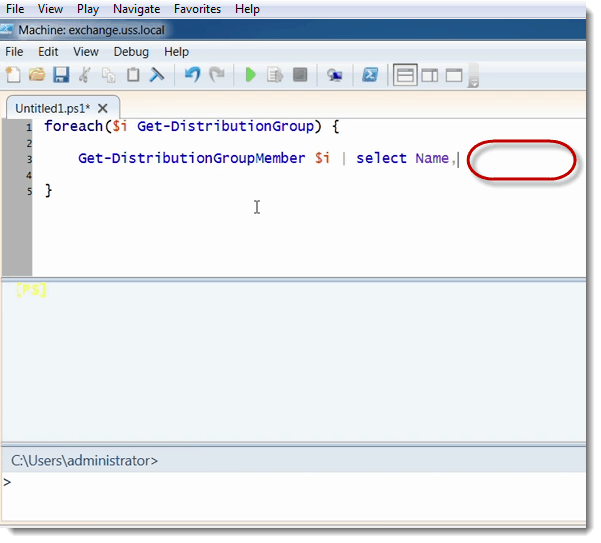Save script using the floppy disk icon
The image size is (601, 543).
click(61, 75)
